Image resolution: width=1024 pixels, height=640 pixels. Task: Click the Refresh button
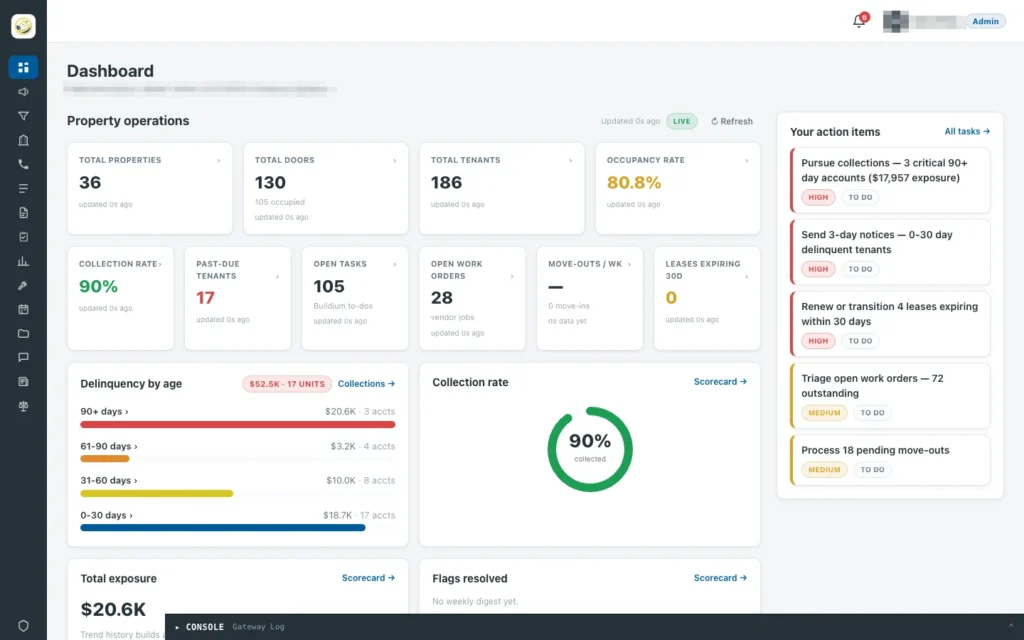coord(731,121)
